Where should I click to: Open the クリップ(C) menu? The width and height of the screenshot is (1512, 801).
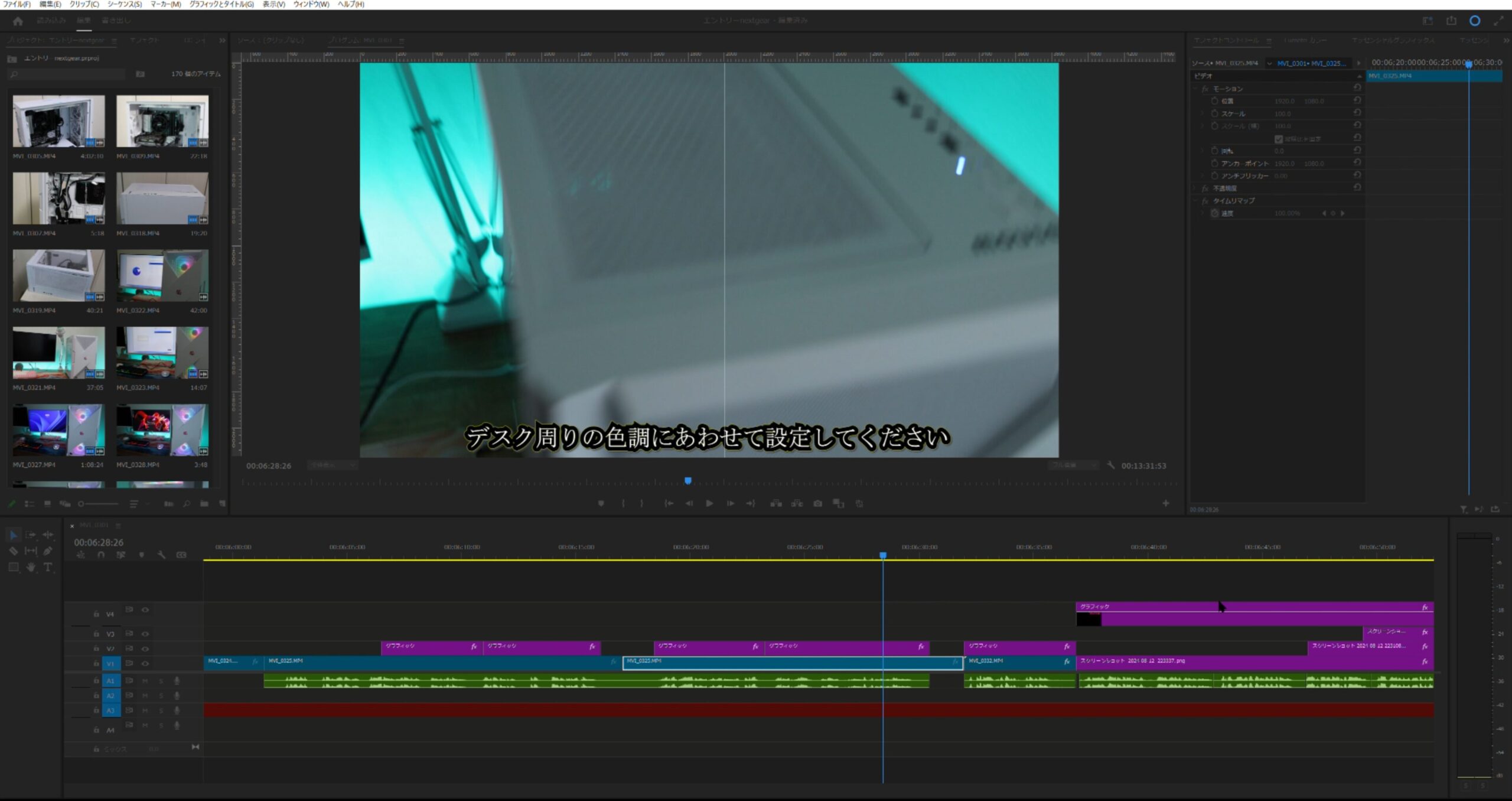click(84, 4)
